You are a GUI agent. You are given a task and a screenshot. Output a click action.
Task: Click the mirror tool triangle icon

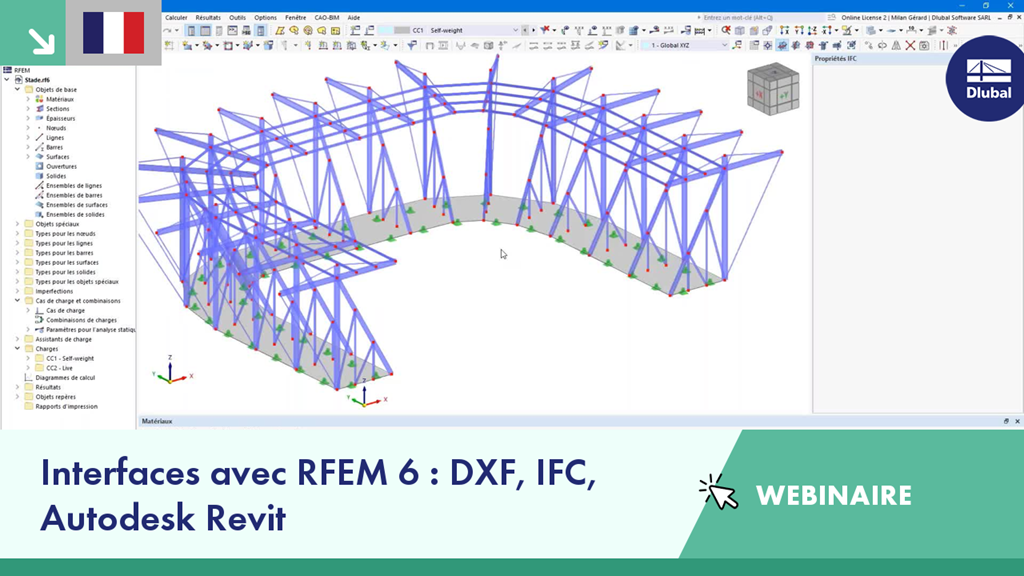pyautogui.click(x=896, y=46)
